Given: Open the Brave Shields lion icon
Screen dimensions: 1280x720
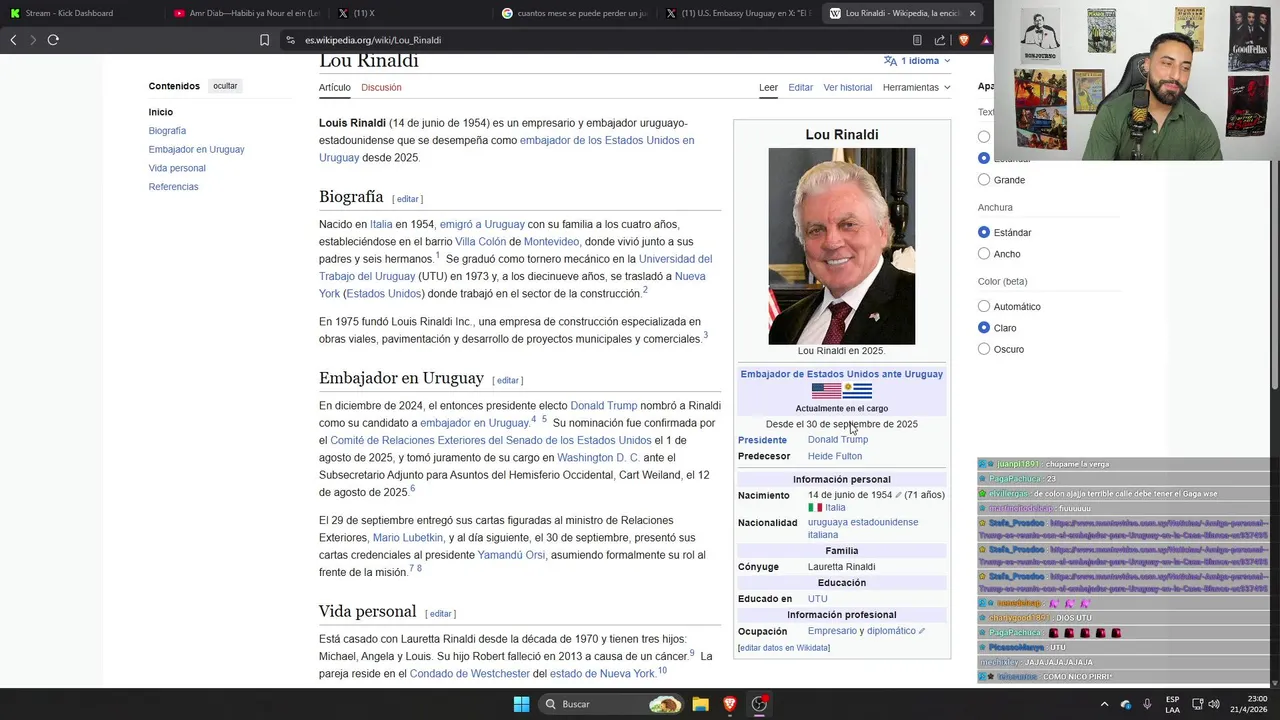Looking at the screenshot, I should 964,40.
